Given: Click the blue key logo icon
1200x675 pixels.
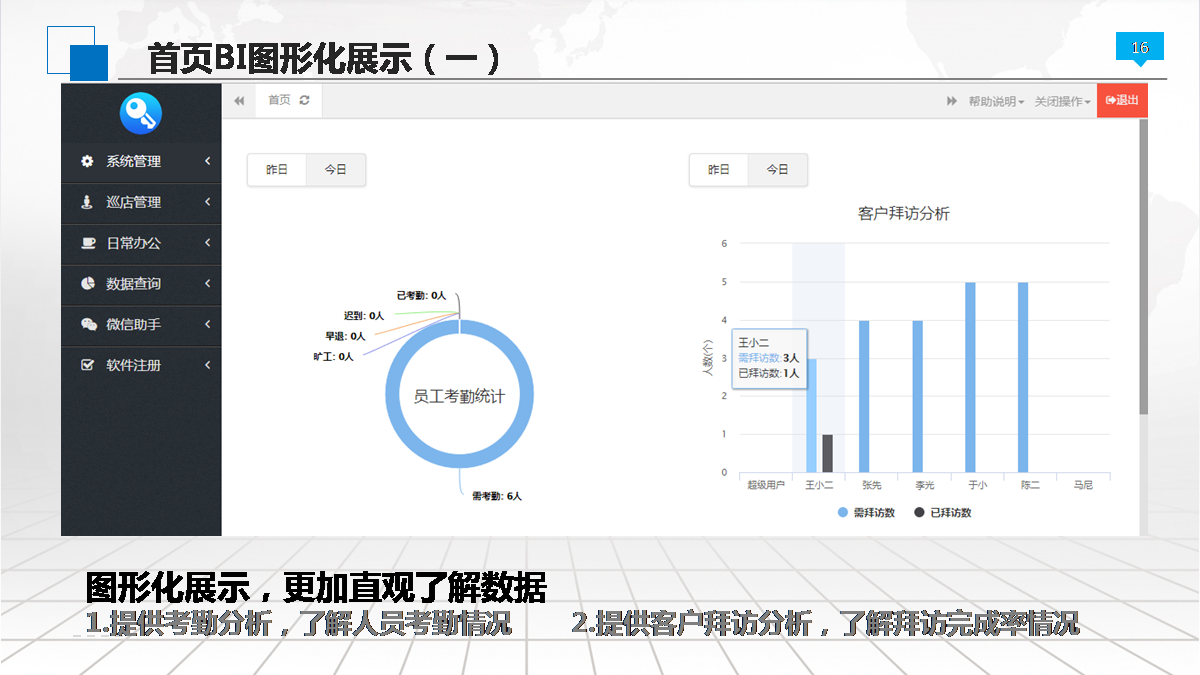Looking at the screenshot, I should 140,113.
